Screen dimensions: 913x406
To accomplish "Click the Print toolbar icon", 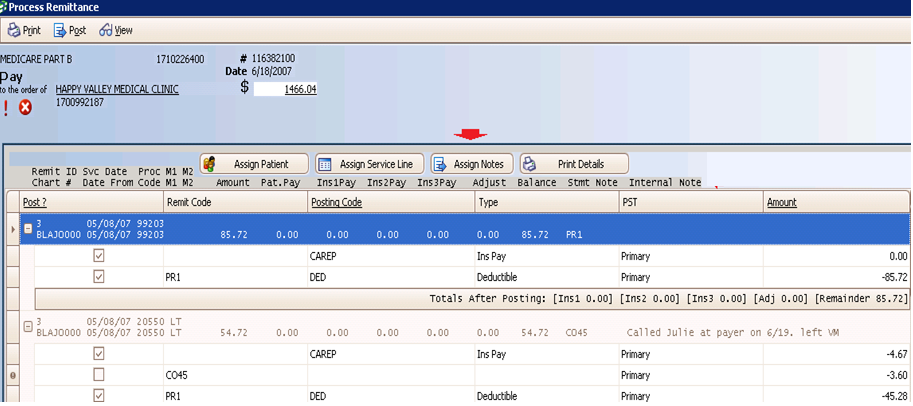I will pyautogui.click(x=14, y=30).
